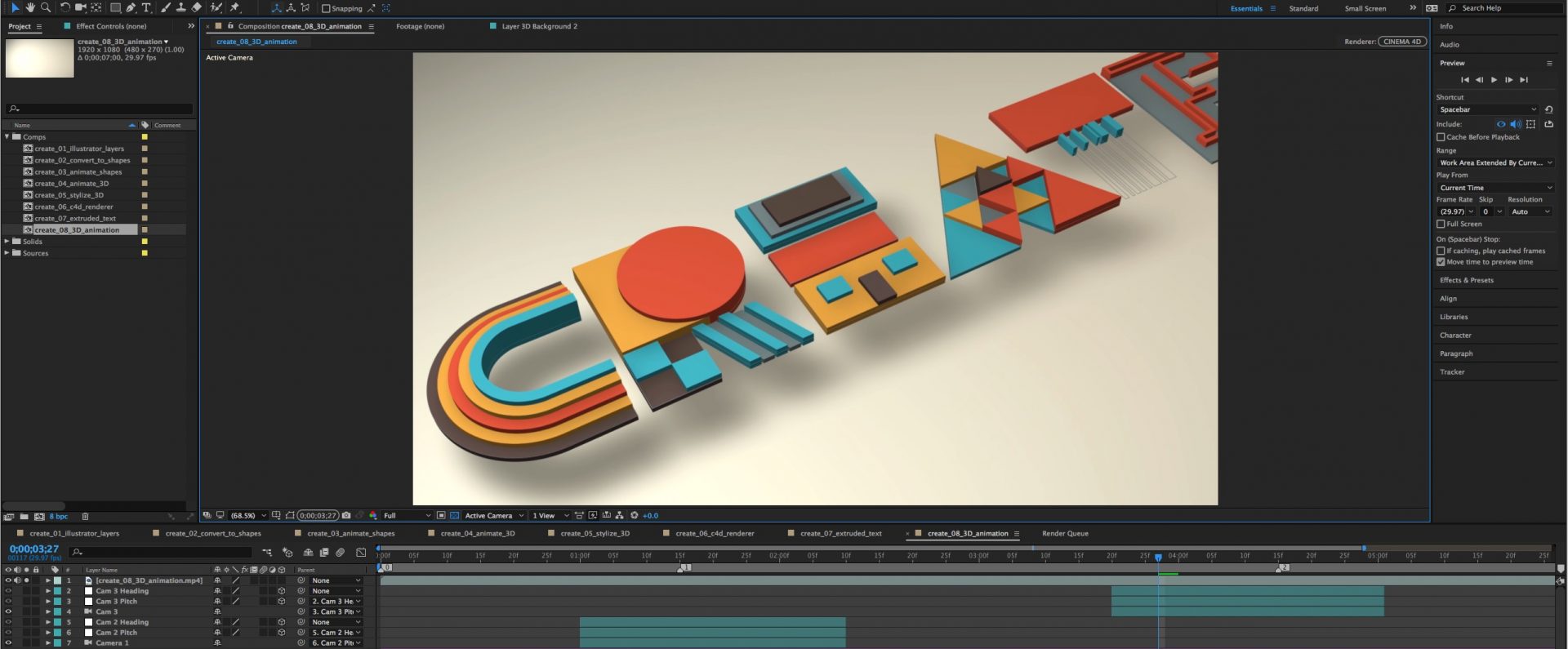The width and height of the screenshot is (1568, 649).
Task: Select the Pan Behind anchor point tool
Action: [x=96, y=7]
